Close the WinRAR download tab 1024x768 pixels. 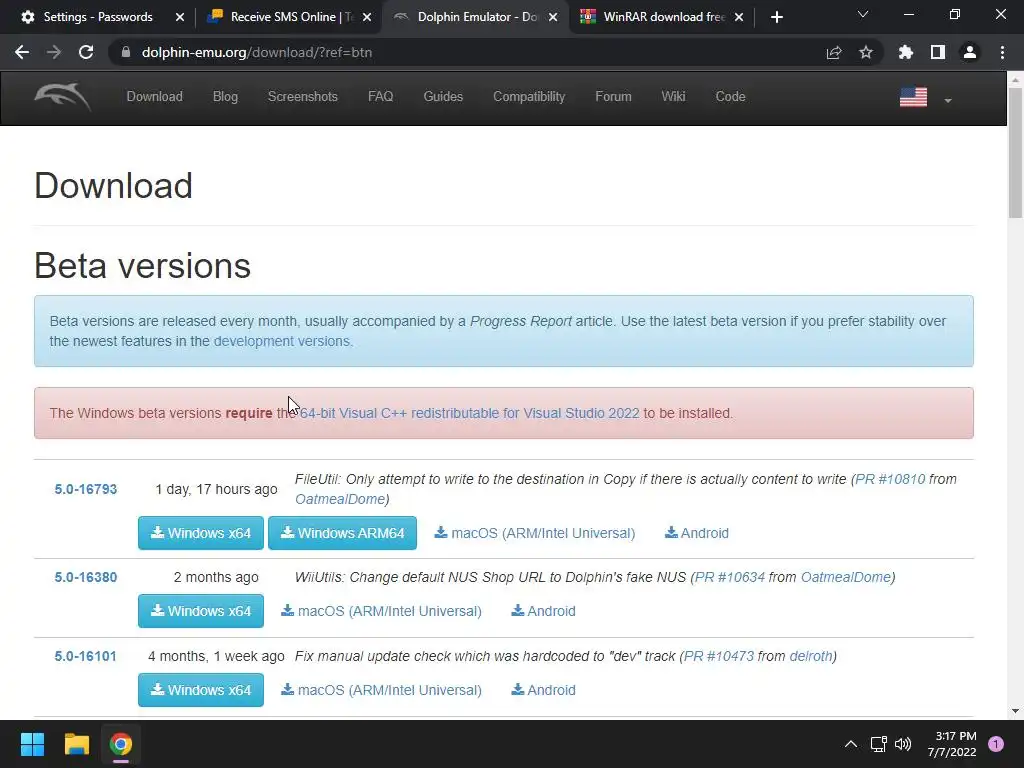739,17
